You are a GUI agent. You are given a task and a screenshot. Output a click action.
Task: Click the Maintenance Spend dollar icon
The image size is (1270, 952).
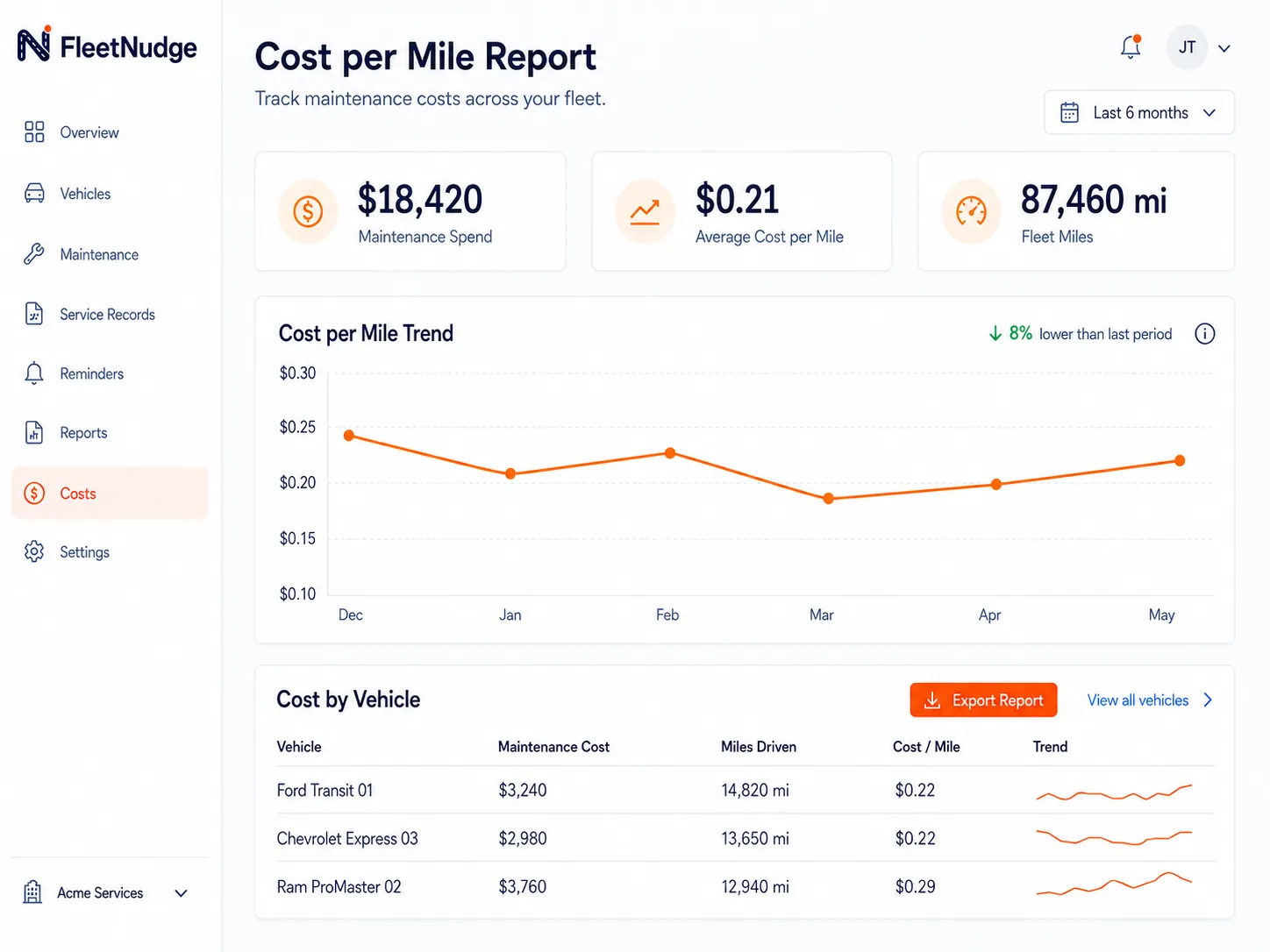[x=308, y=211]
